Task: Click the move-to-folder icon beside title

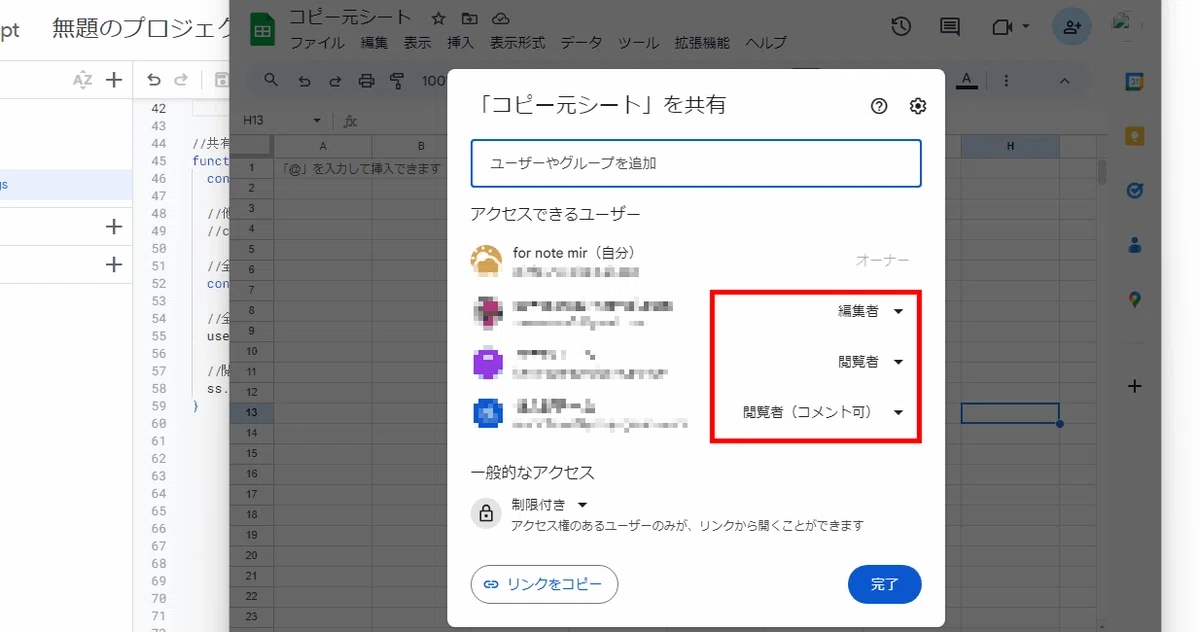Action: click(470, 18)
